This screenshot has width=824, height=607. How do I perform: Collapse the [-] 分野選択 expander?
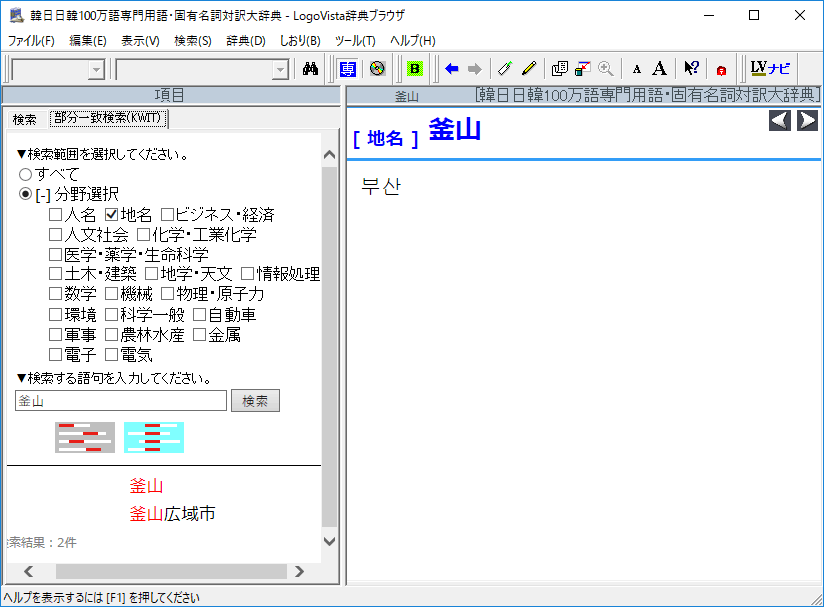(x=43, y=195)
